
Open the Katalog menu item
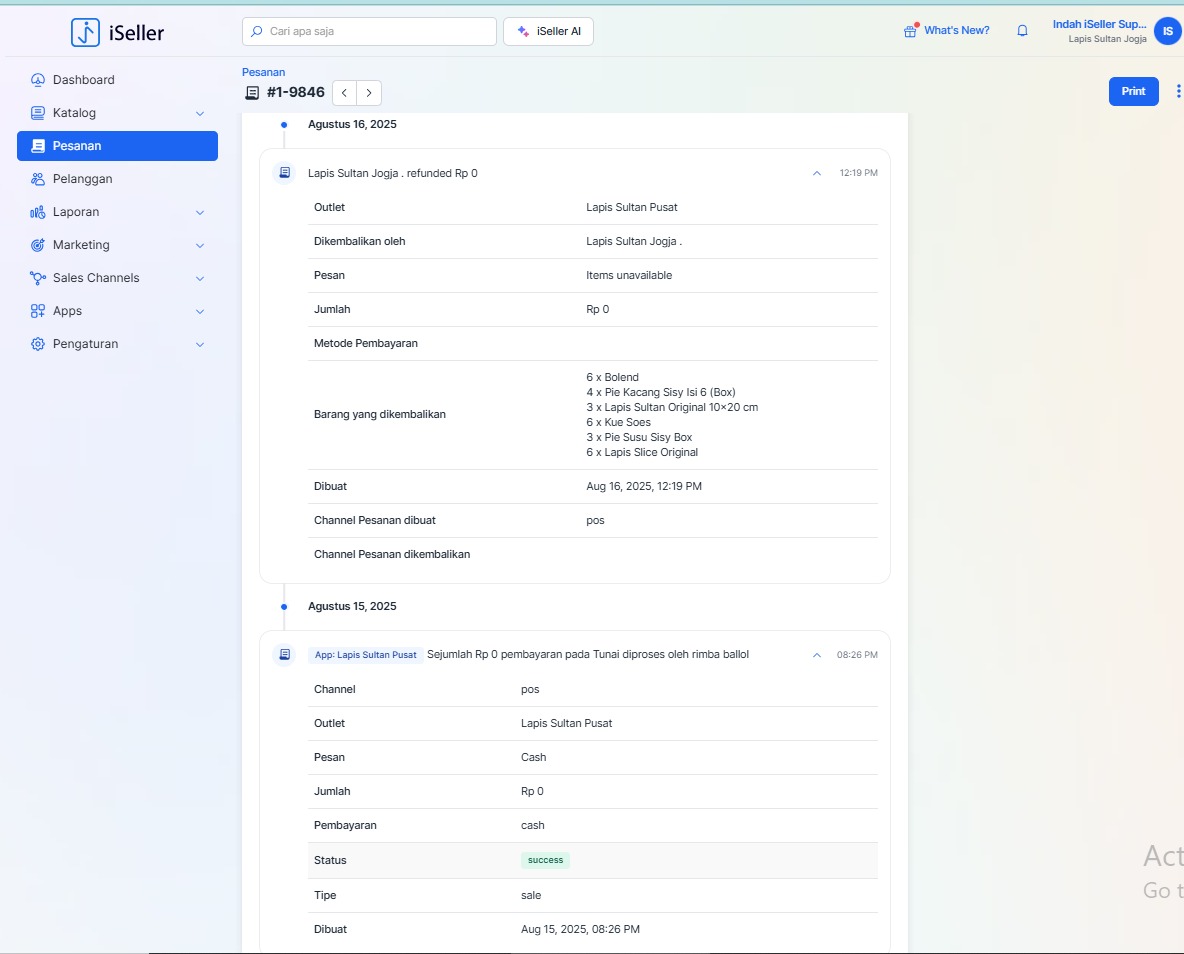coord(117,113)
